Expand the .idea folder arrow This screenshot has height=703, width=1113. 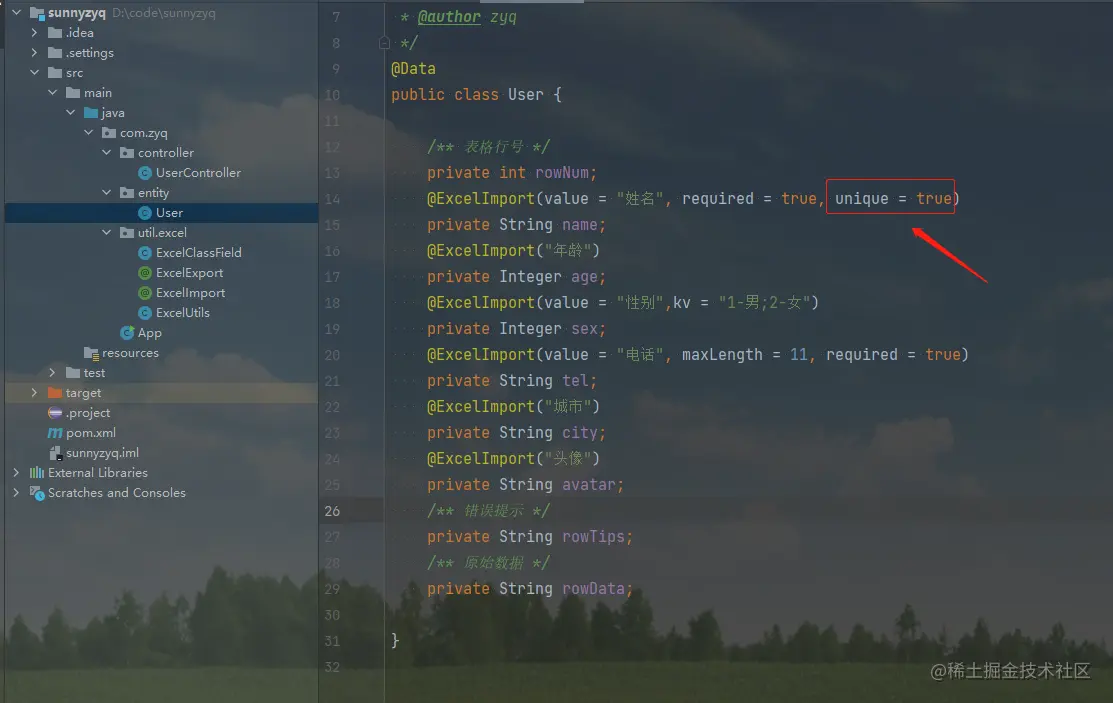(x=34, y=32)
